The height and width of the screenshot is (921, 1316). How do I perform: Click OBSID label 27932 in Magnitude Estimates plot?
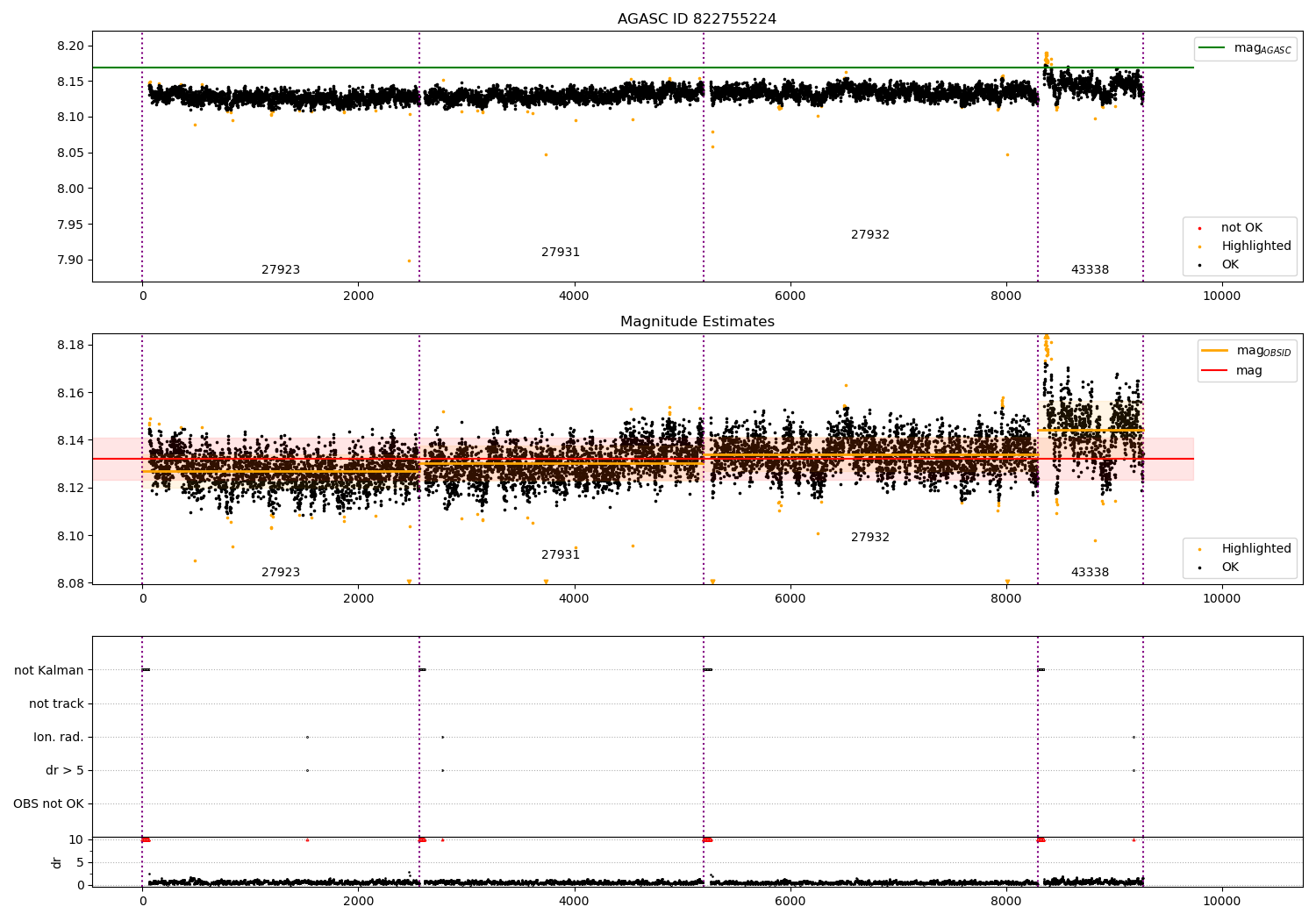point(870,538)
